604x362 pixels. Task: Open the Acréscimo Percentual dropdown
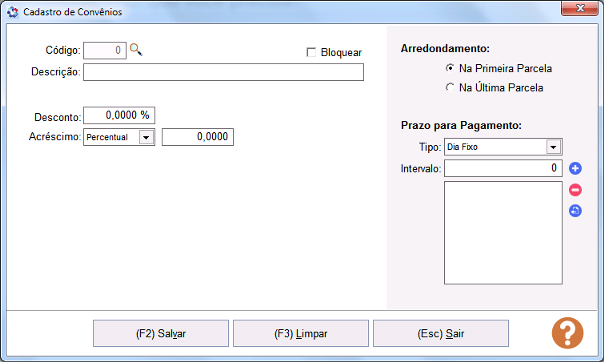146,137
